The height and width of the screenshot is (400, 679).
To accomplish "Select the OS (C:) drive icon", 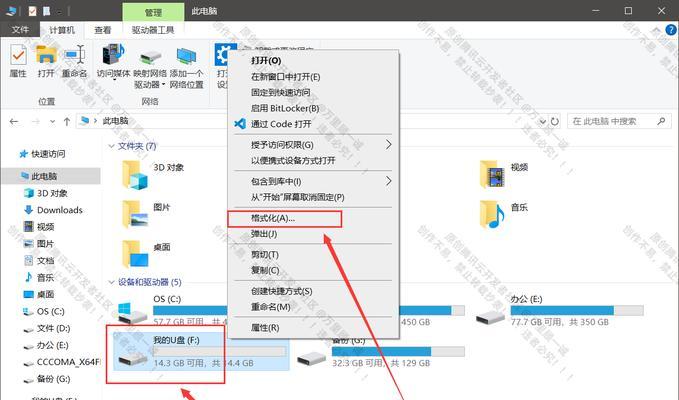I will point(132,313).
